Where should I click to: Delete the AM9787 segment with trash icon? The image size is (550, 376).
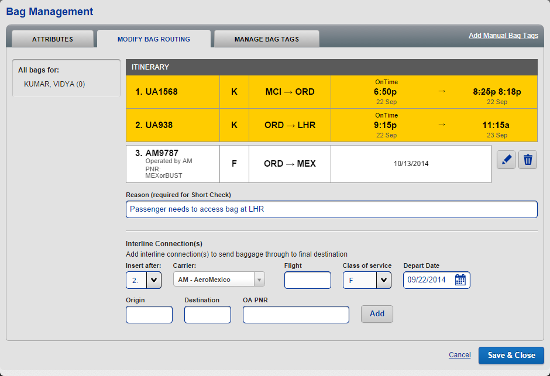[528, 160]
